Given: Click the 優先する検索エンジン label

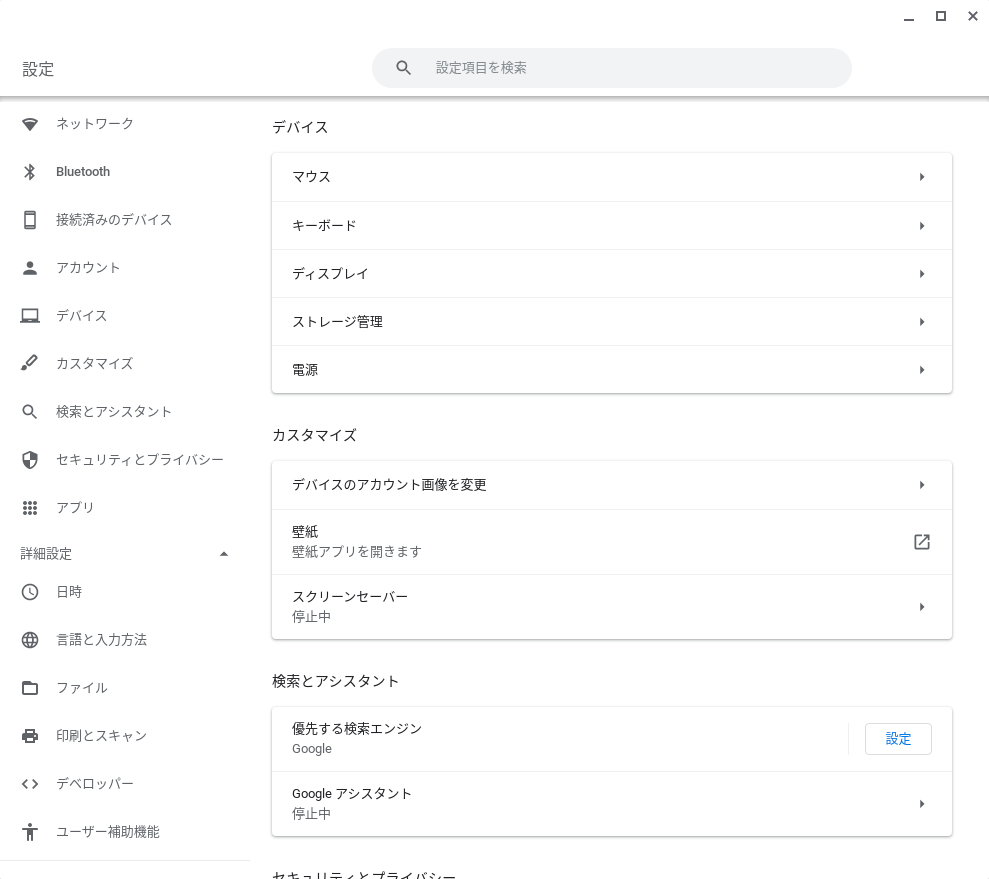Looking at the screenshot, I should [356, 729].
